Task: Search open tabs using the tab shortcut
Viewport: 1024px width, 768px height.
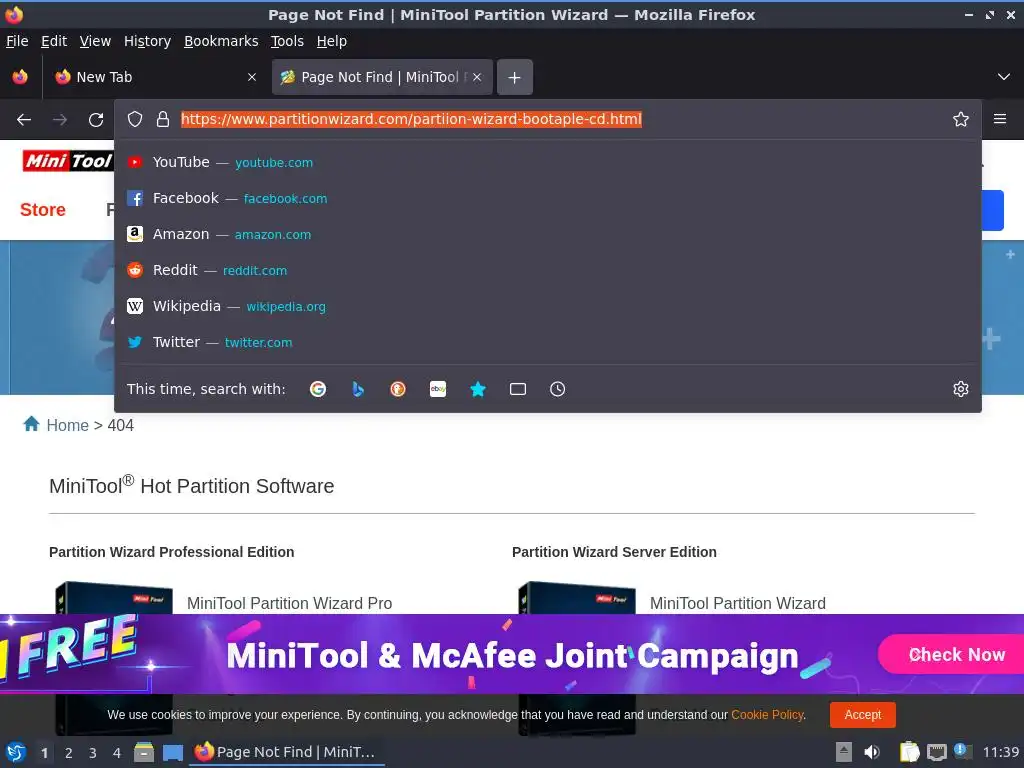Action: point(518,389)
